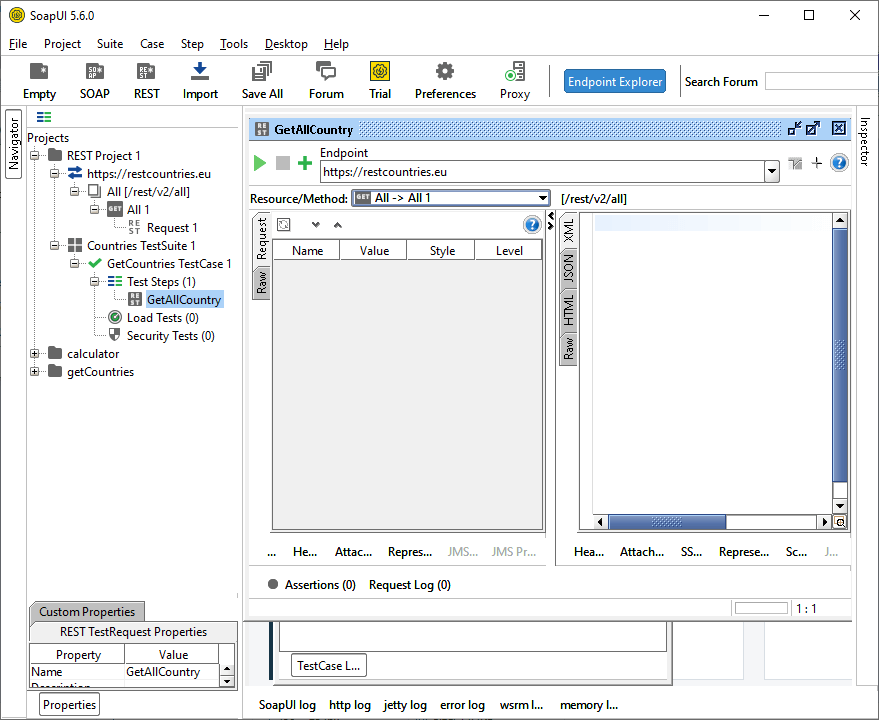Click the Search Forum input field

(821, 81)
